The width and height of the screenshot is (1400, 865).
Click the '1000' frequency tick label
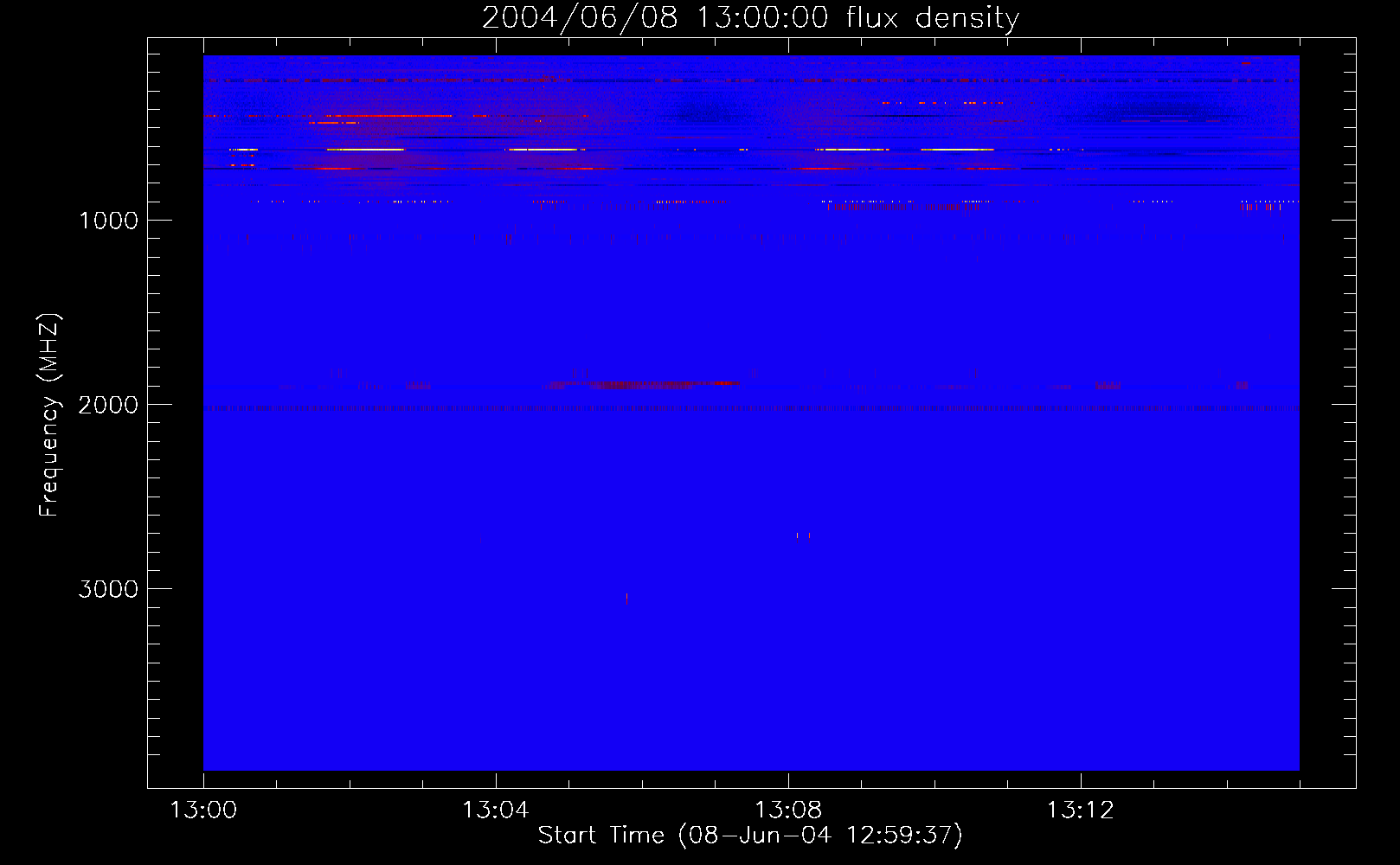pos(109,221)
